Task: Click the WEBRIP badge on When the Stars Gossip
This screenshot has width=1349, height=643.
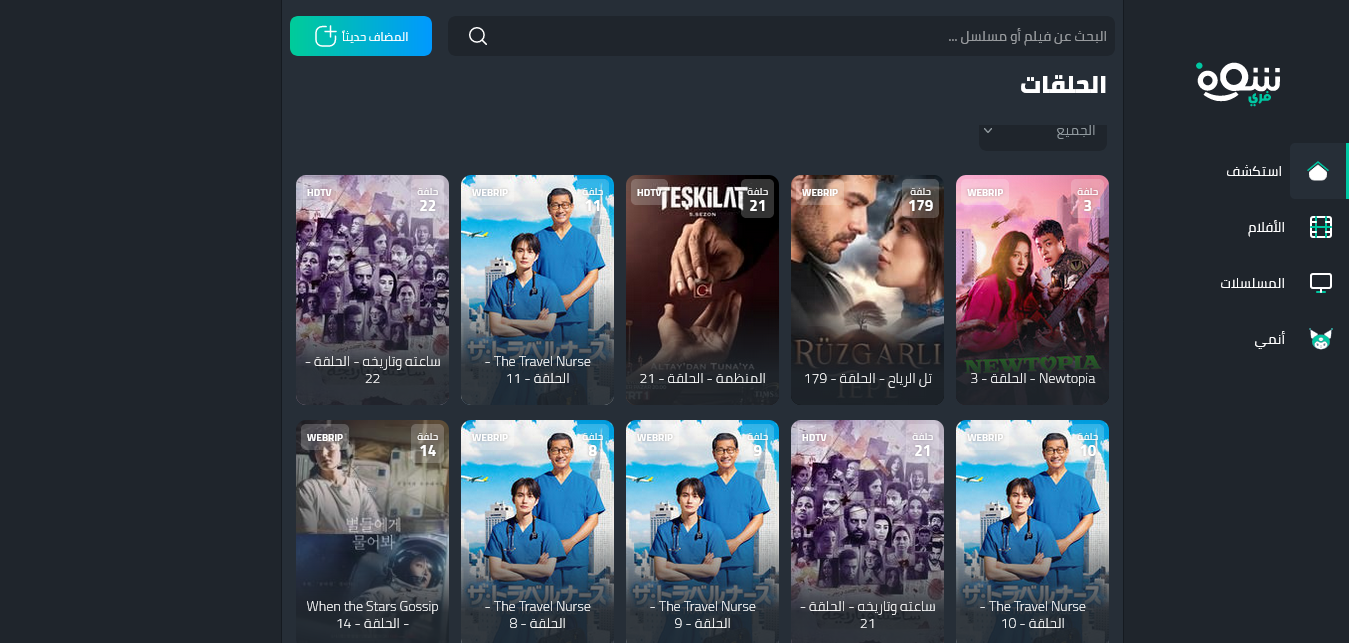Action: [x=325, y=437]
